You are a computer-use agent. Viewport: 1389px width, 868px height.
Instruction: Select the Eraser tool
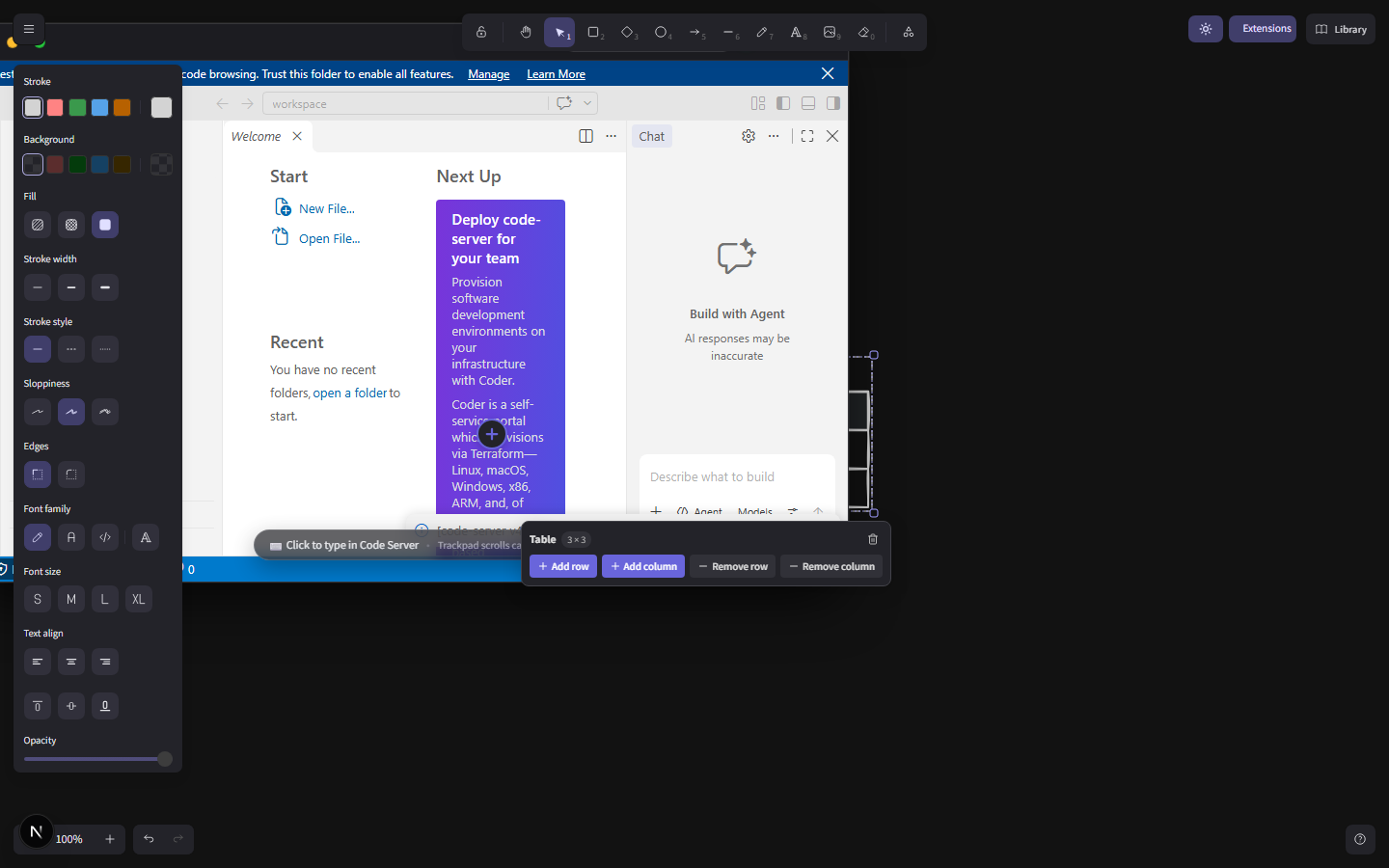click(864, 32)
